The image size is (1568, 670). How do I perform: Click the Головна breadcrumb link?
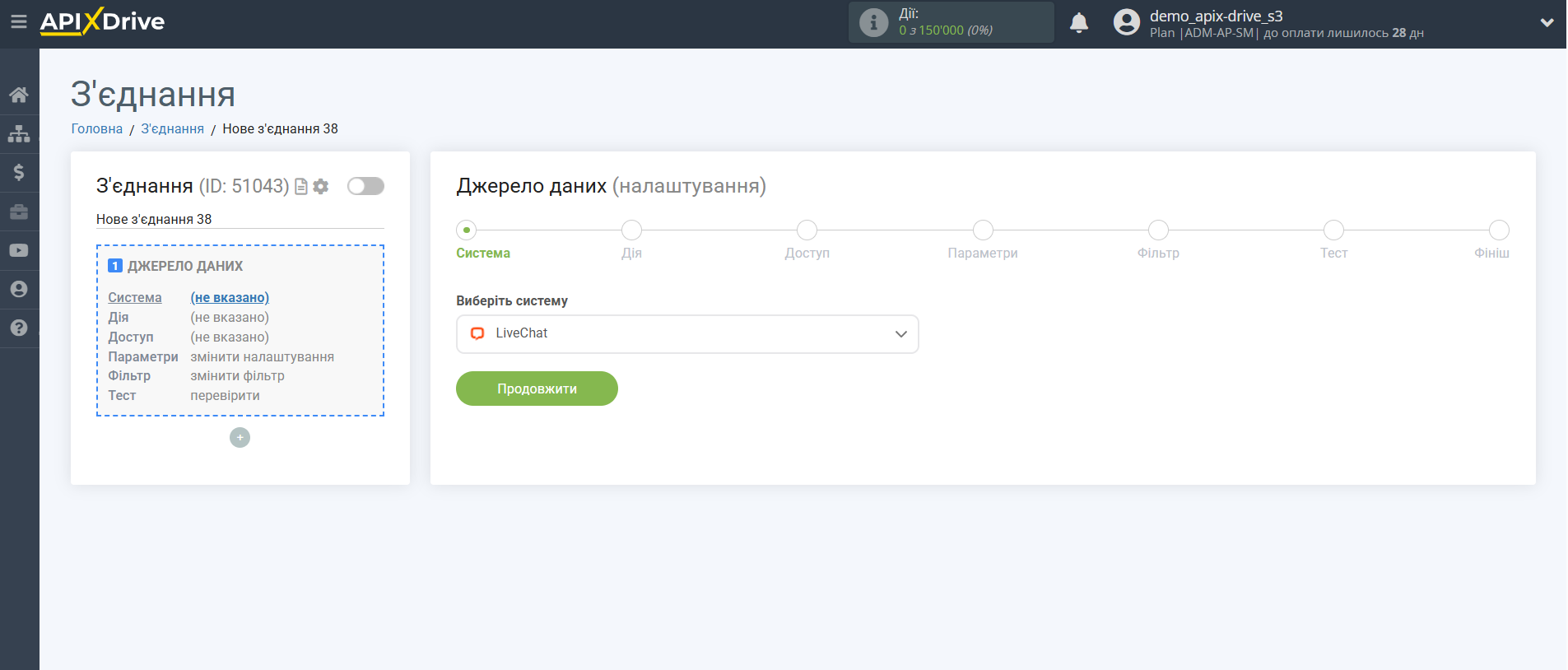click(97, 128)
